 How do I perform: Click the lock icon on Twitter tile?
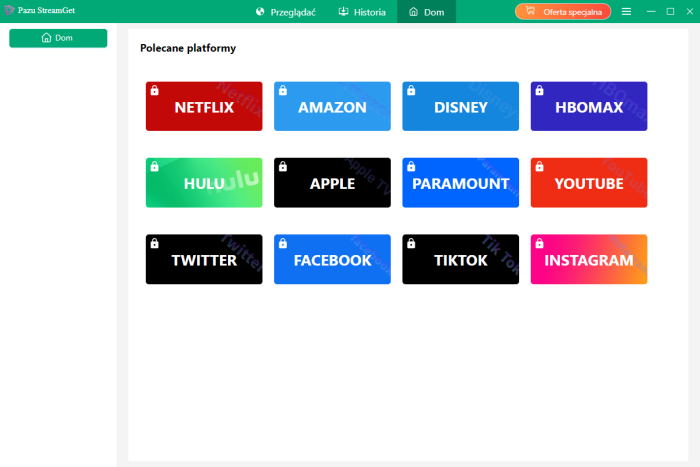pyautogui.click(x=154, y=243)
